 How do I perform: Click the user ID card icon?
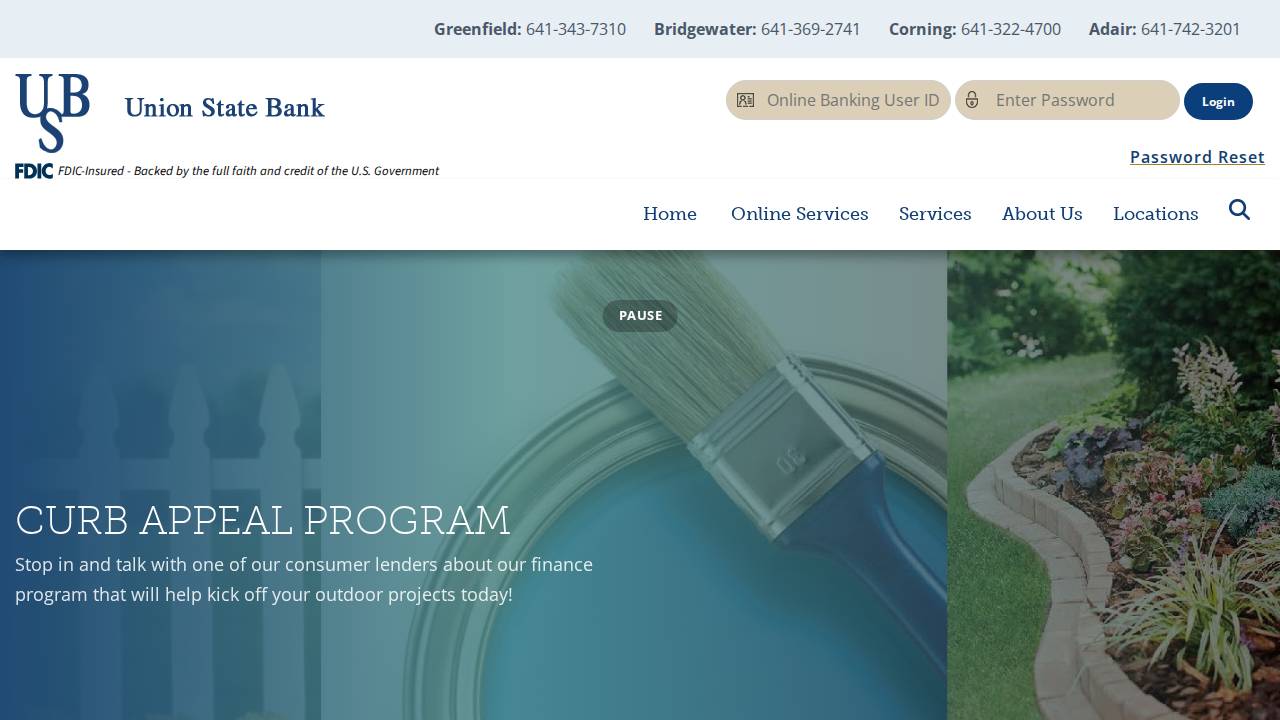pyautogui.click(x=745, y=100)
